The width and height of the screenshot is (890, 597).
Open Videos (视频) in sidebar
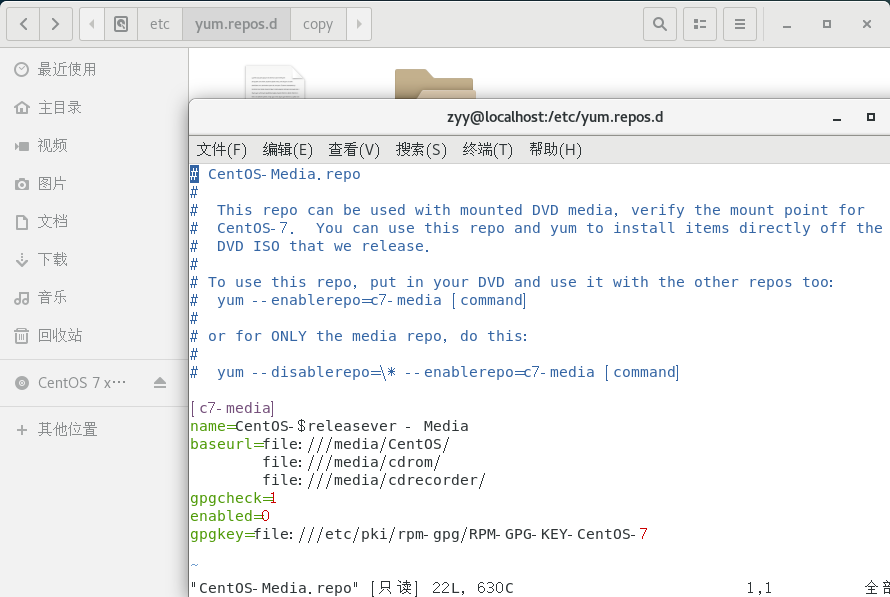94,145
